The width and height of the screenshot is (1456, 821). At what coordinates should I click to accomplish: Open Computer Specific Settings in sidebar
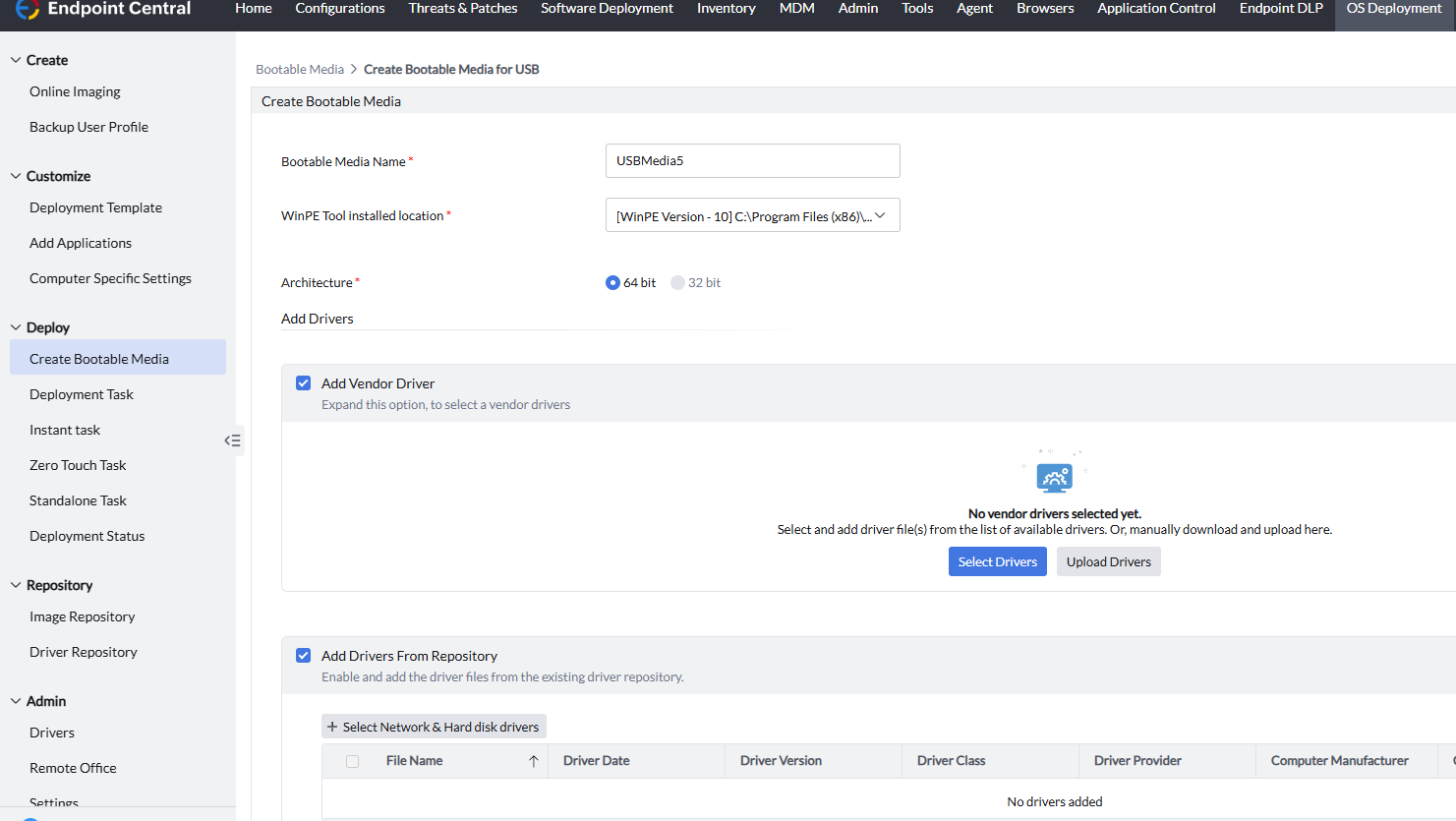point(110,278)
